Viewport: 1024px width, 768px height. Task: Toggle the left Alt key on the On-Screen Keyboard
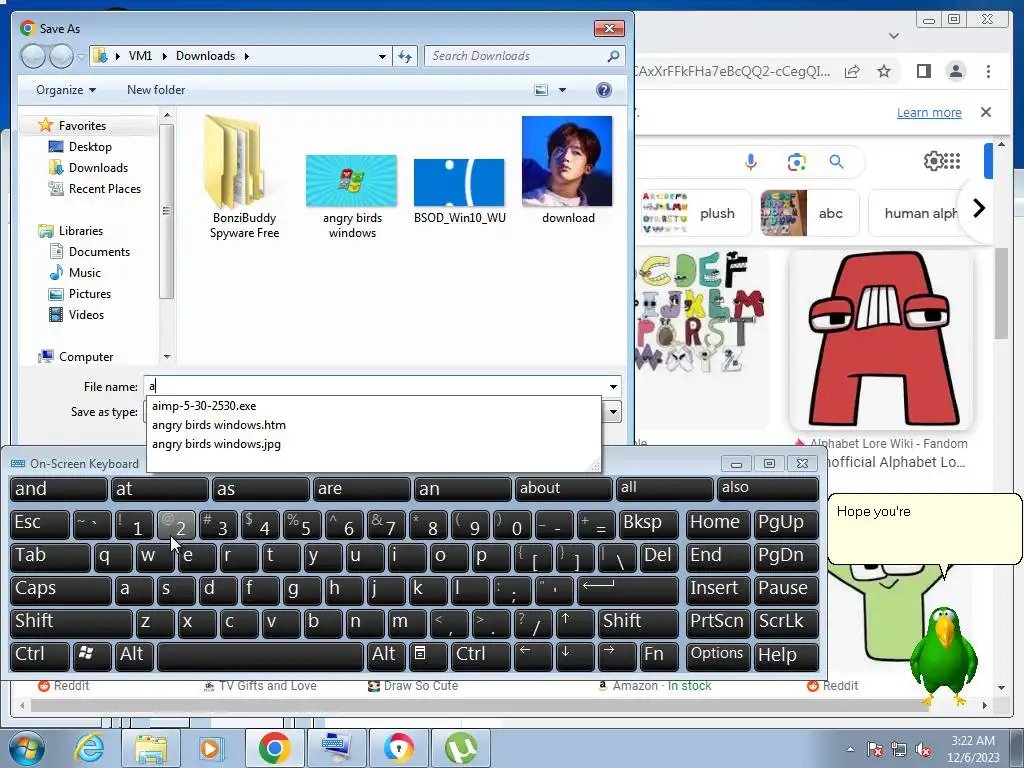134,655
